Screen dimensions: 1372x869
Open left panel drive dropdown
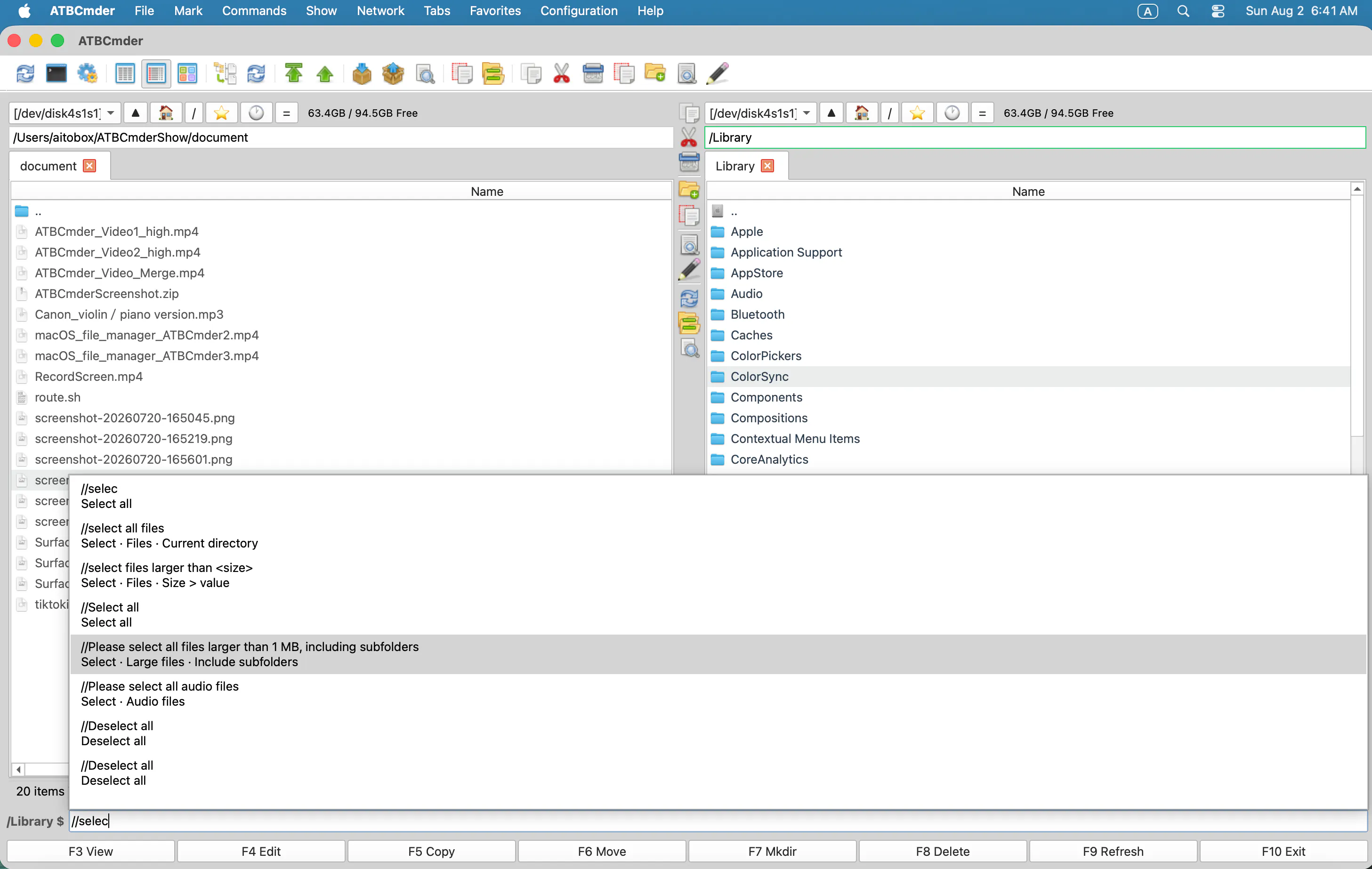pos(65,113)
